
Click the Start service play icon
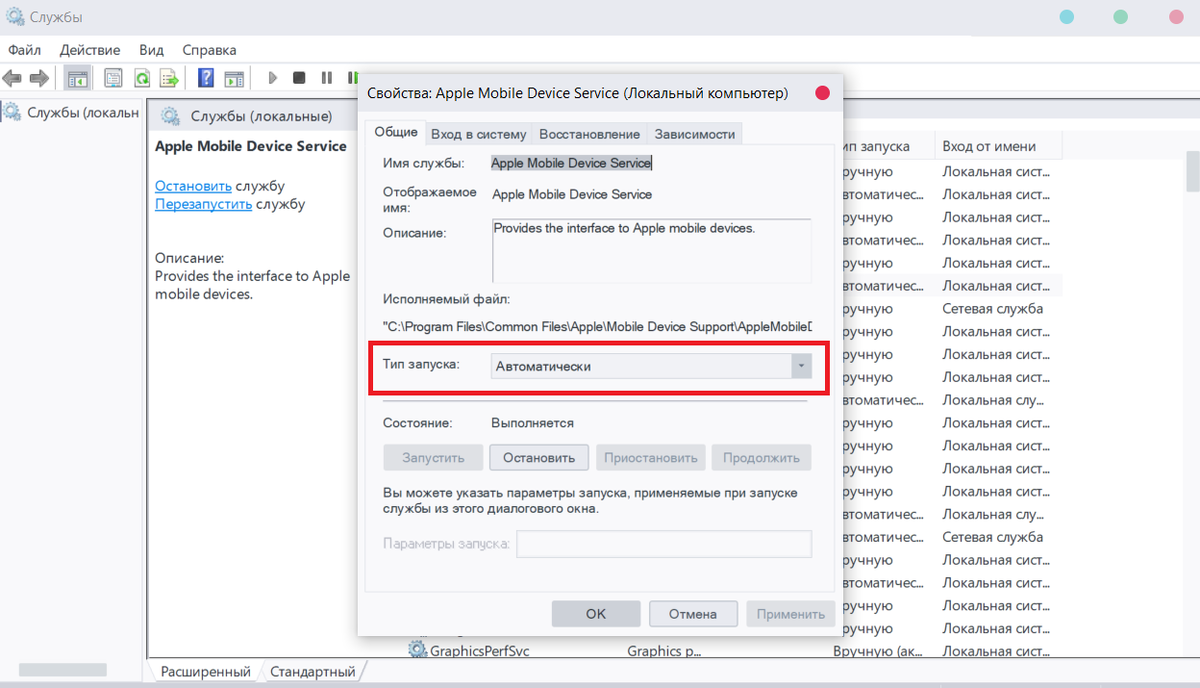[x=273, y=78]
